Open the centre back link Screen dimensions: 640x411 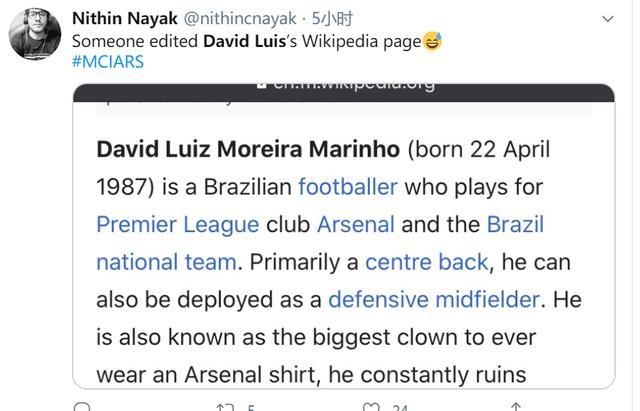pos(426,262)
